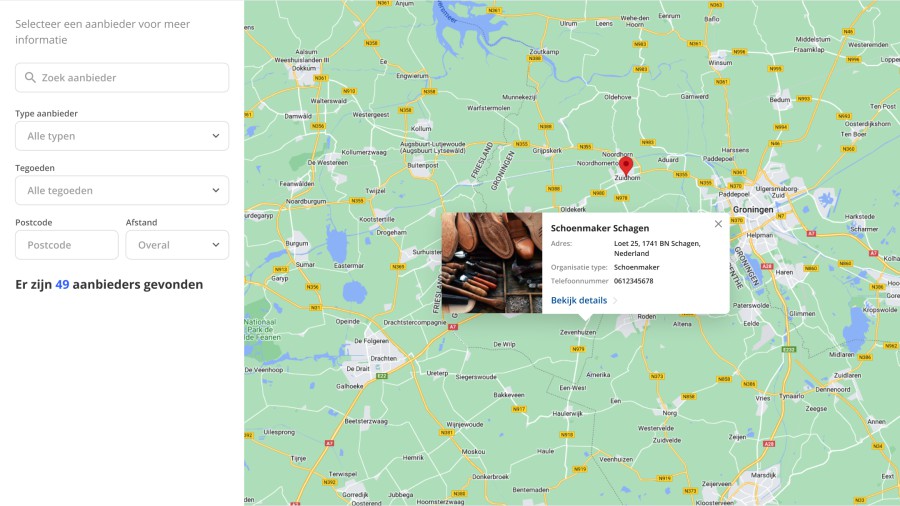Click the Postcode input field

click(x=67, y=245)
